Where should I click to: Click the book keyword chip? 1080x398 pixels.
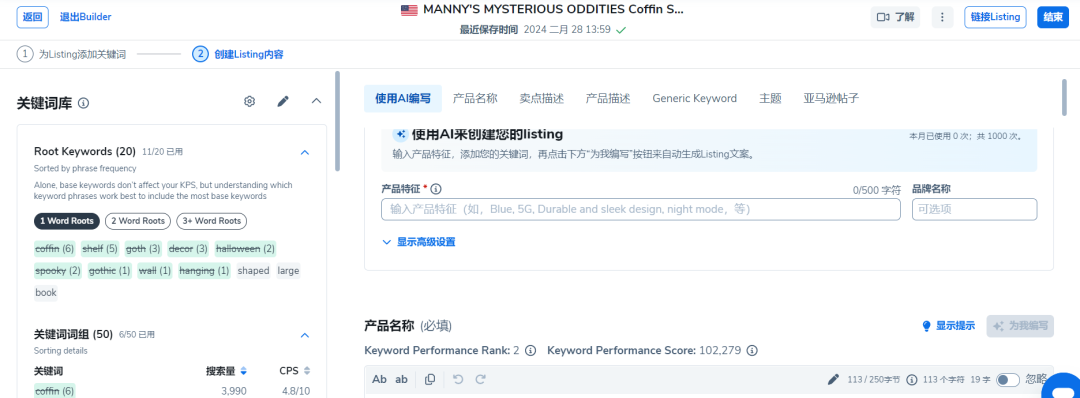pos(46,293)
